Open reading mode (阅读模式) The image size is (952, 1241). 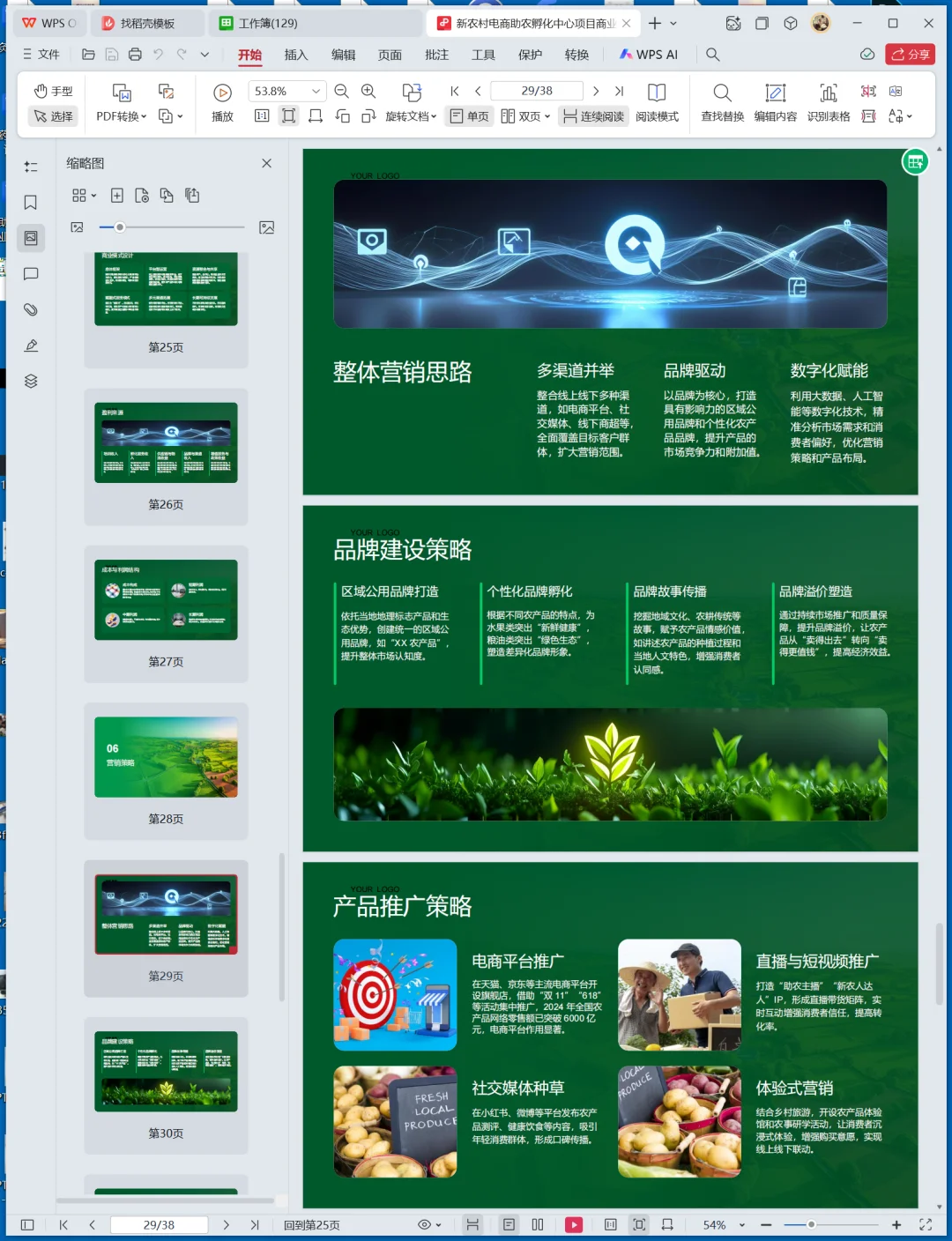pyautogui.click(x=657, y=103)
